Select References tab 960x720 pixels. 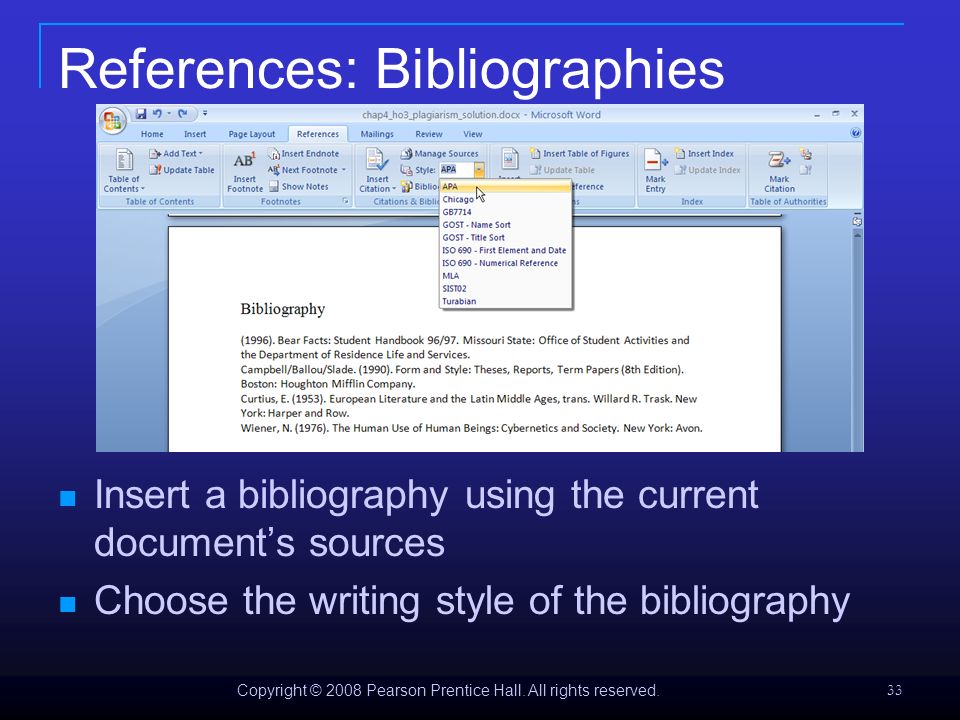click(x=318, y=134)
